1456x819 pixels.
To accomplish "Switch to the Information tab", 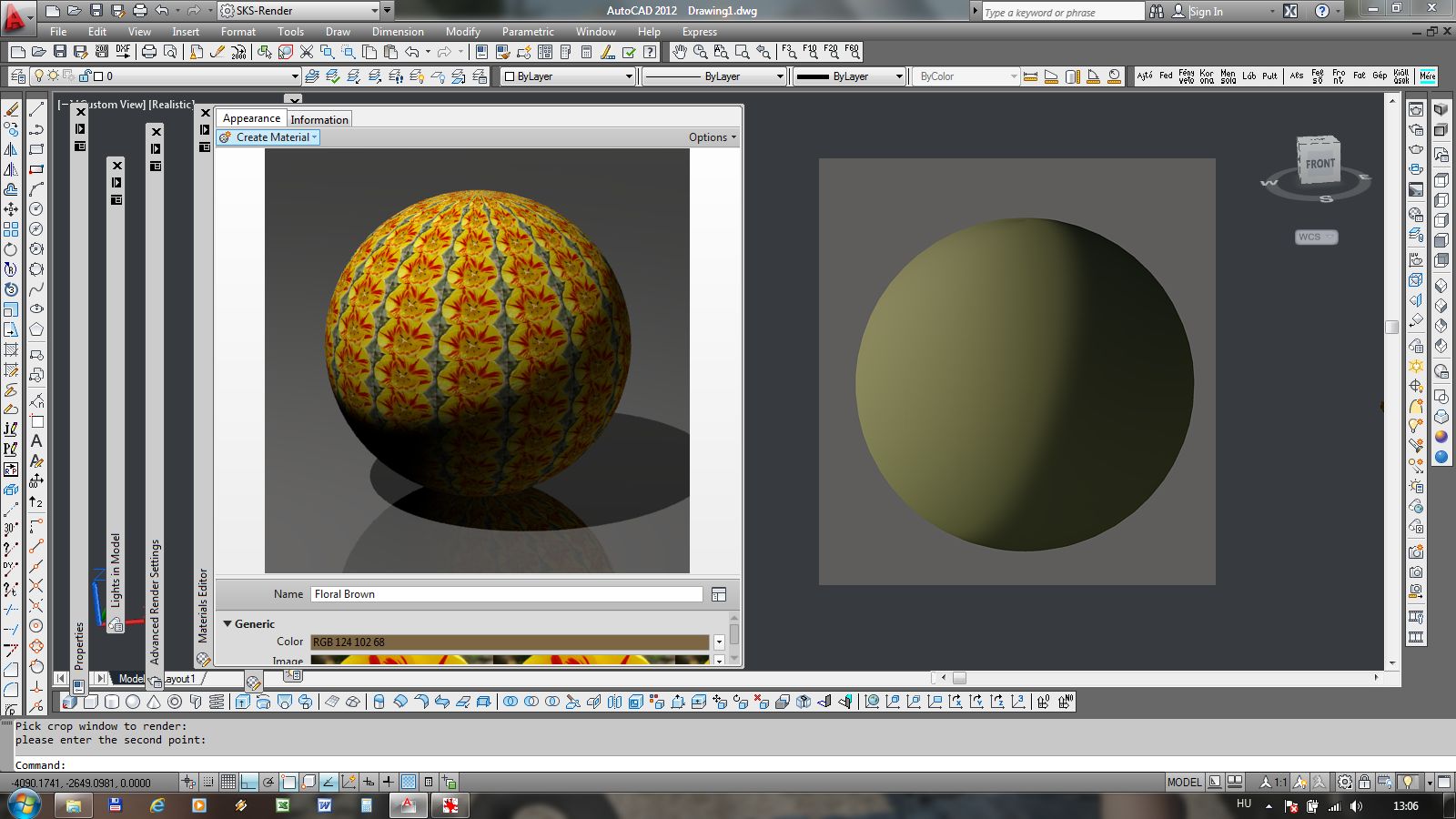I will click(x=319, y=119).
